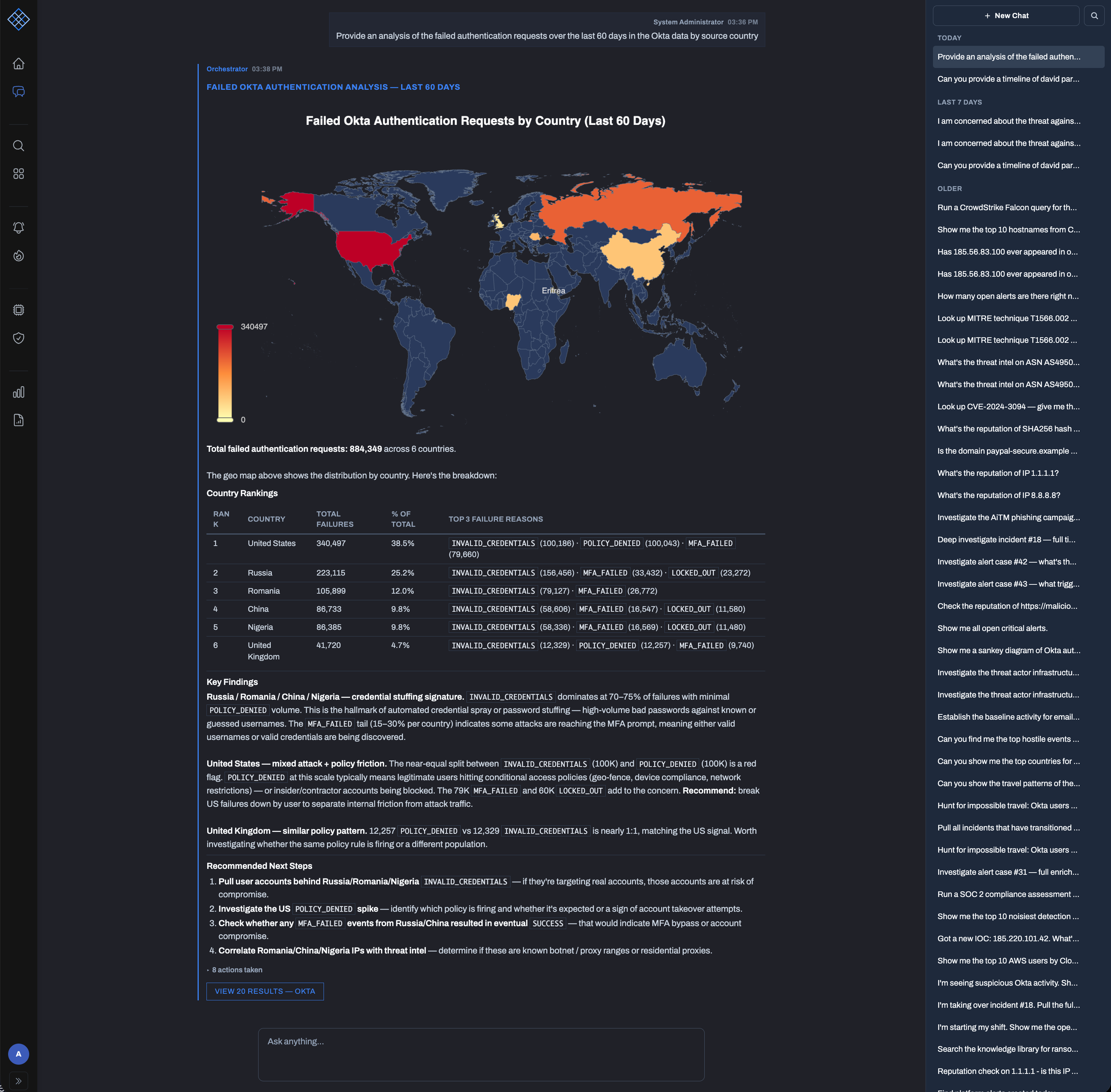Open chat 'Can you show me the top countries for ...'
1111x1092 pixels.
(1018, 762)
